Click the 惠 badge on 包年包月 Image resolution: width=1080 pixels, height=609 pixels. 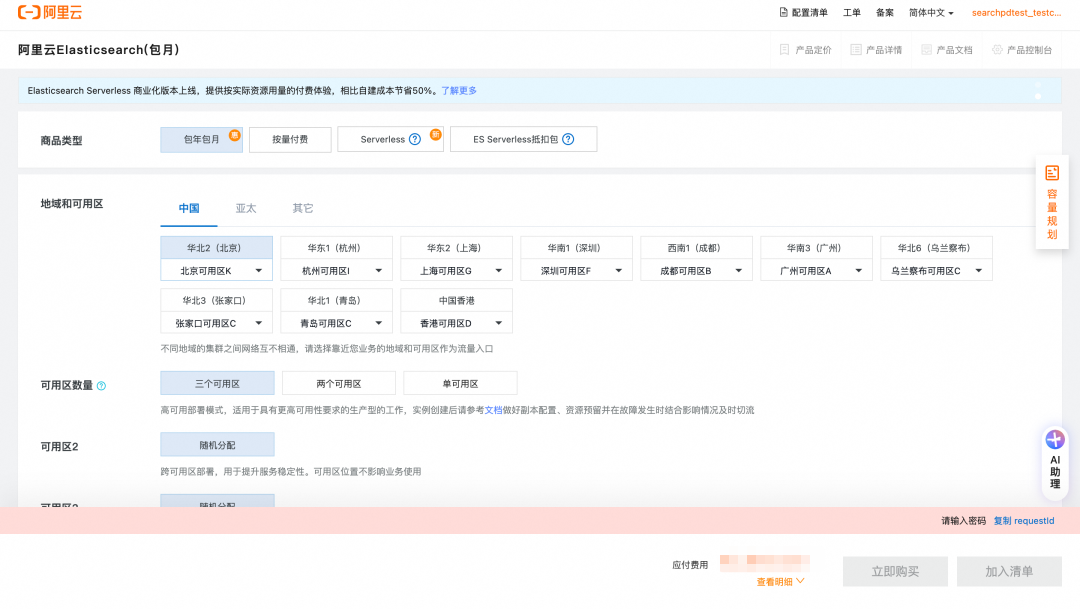[234, 135]
